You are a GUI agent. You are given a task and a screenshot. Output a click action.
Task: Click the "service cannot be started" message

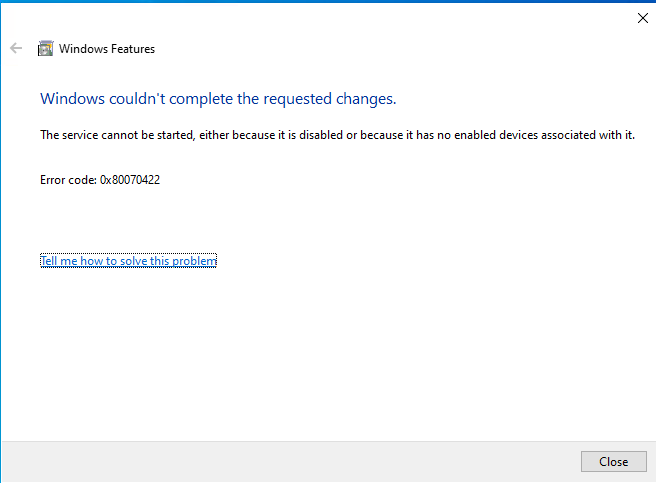click(x=337, y=135)
